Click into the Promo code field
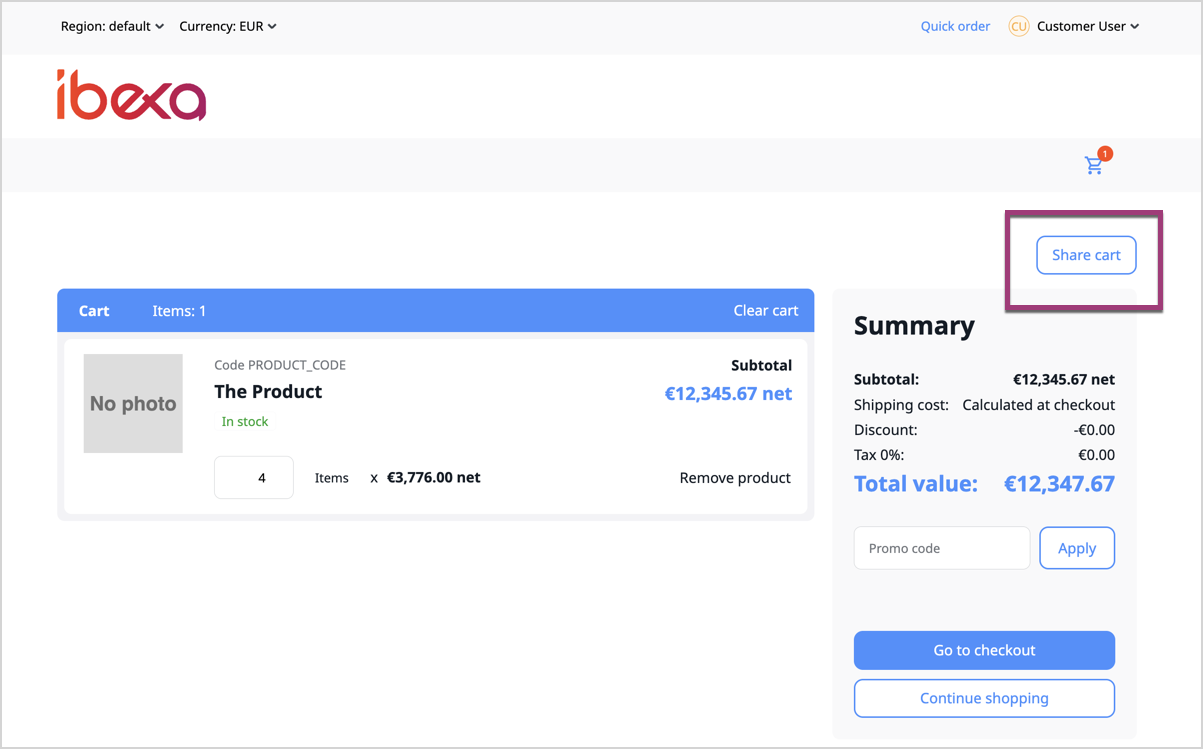The height and width of the screenshot is (749, 1203). [941, 548]
